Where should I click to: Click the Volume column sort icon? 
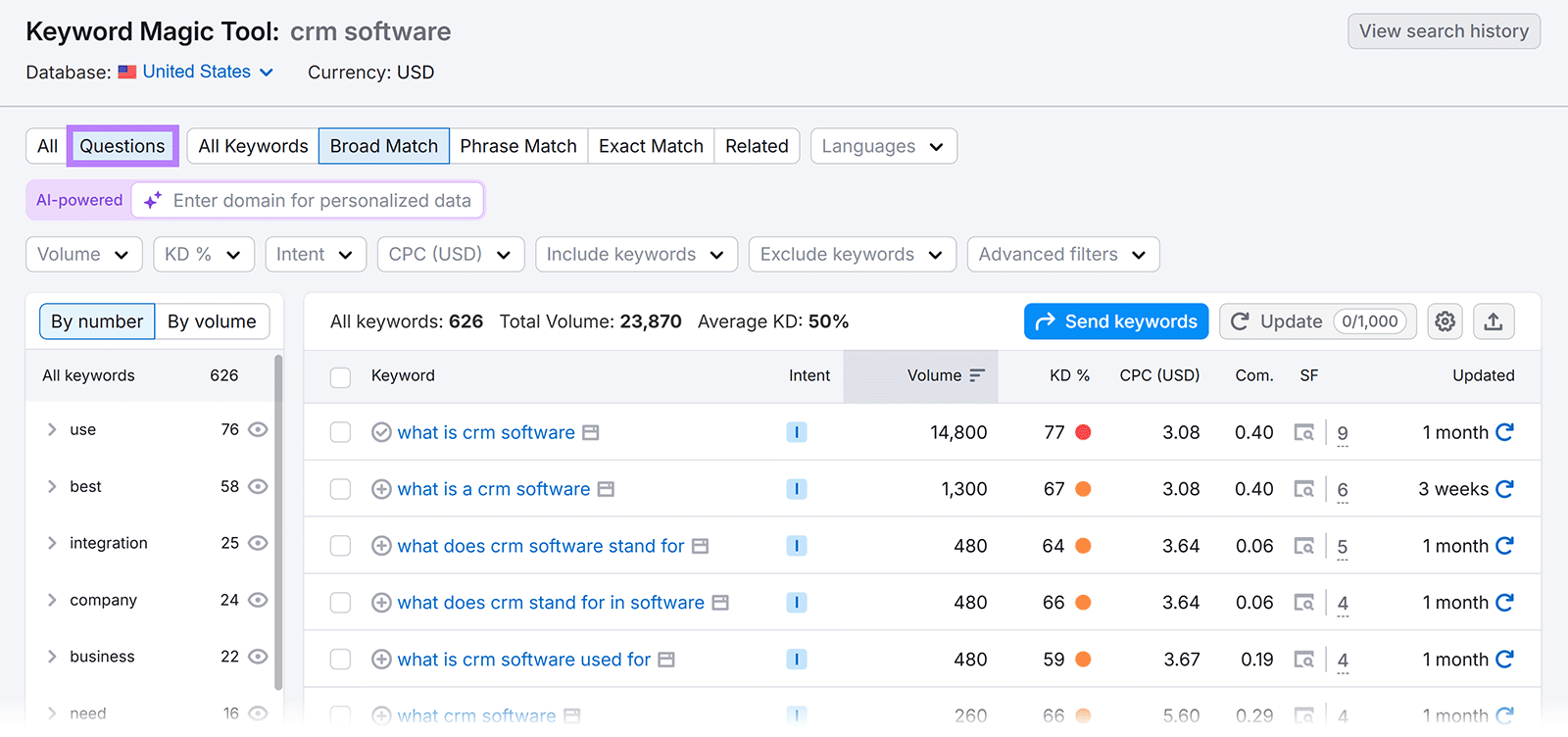pos(977,375)
